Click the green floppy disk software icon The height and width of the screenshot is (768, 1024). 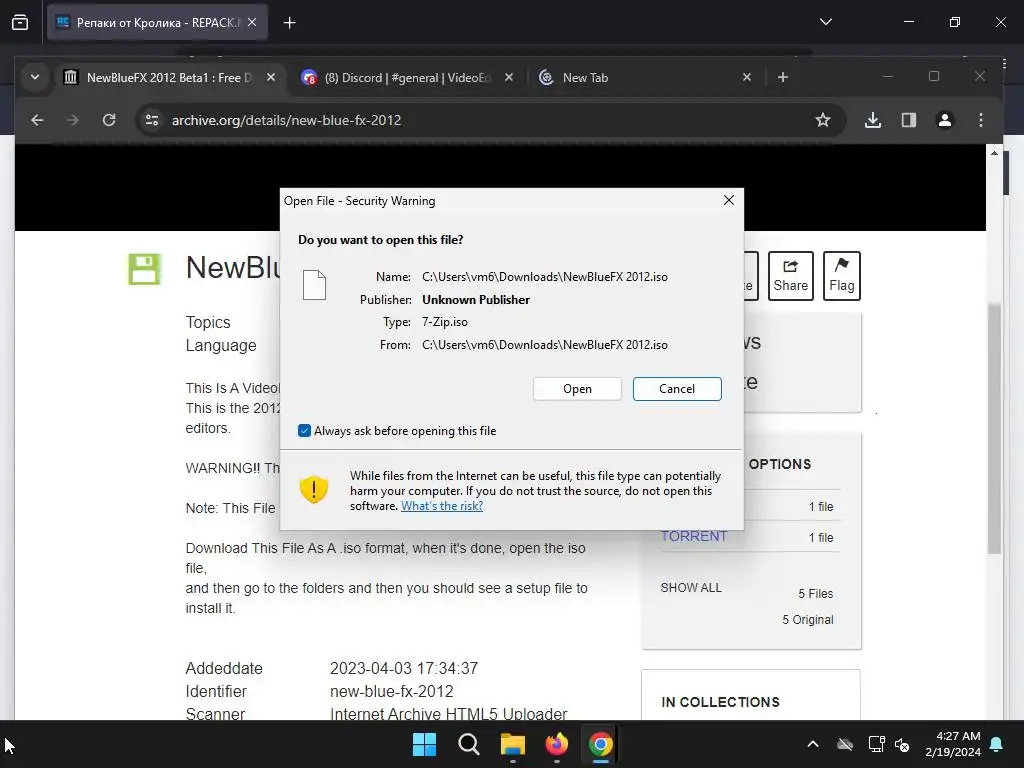(144, 269)
